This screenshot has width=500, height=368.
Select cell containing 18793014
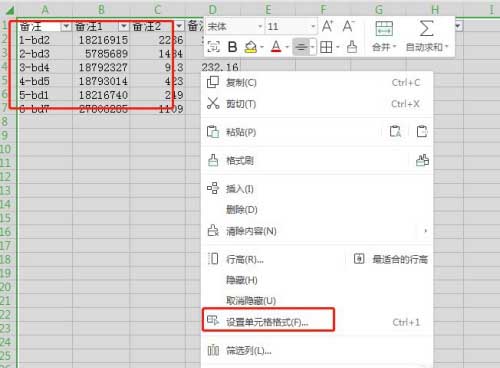point(101,81)
